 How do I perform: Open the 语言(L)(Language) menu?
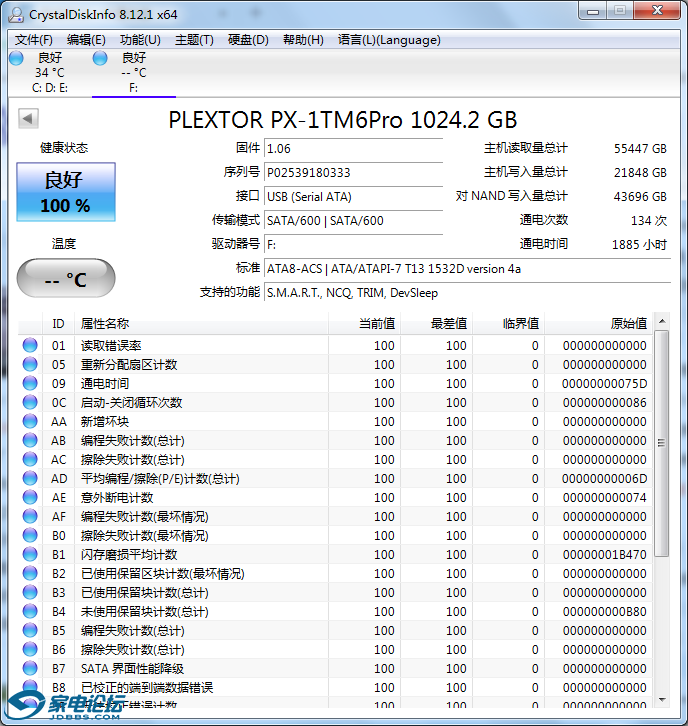coord(389,40)
